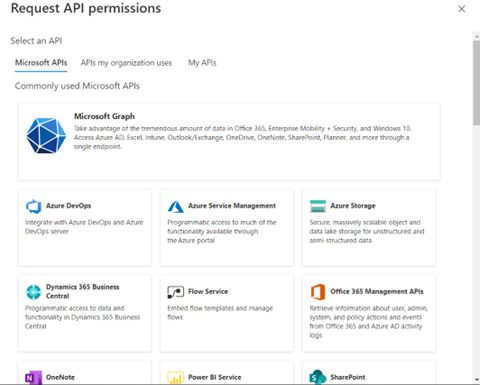Click the Power BI Service icon
Screen dimensions: 480x385
[x=176, y=378]
